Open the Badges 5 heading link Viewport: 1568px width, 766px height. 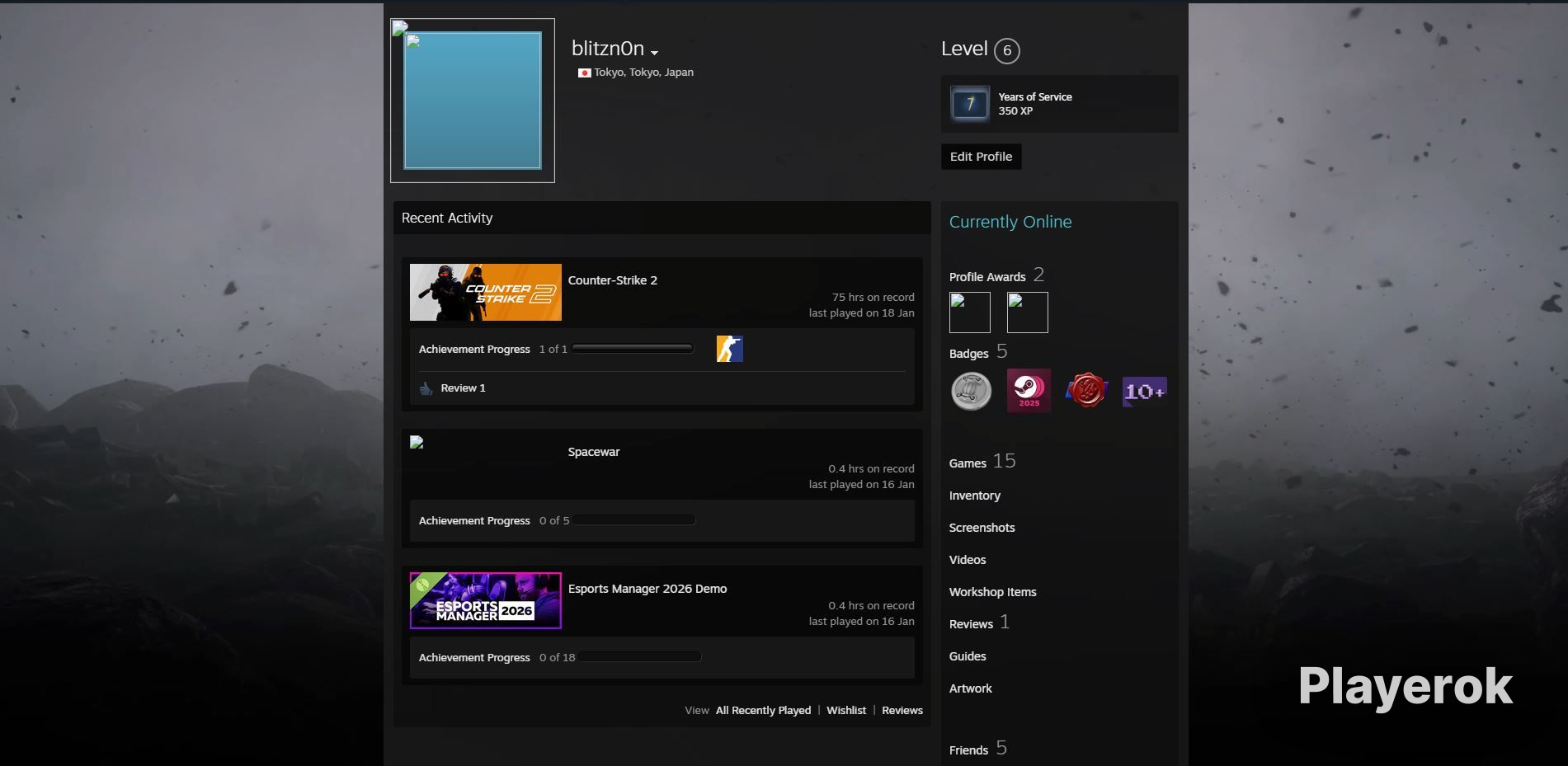click(977, 352)
